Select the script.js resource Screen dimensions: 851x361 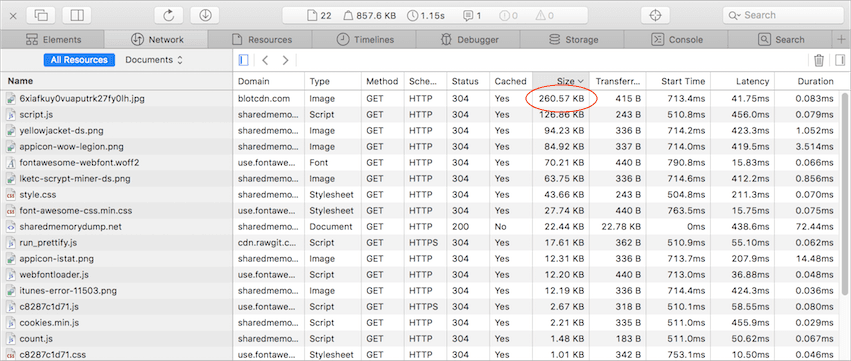[x=420, y=115]
